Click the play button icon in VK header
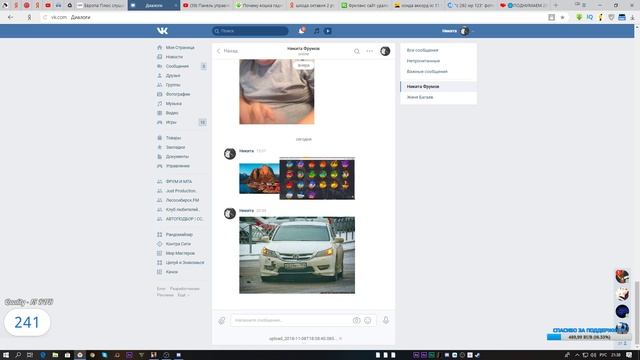 [x=328, y=31]
